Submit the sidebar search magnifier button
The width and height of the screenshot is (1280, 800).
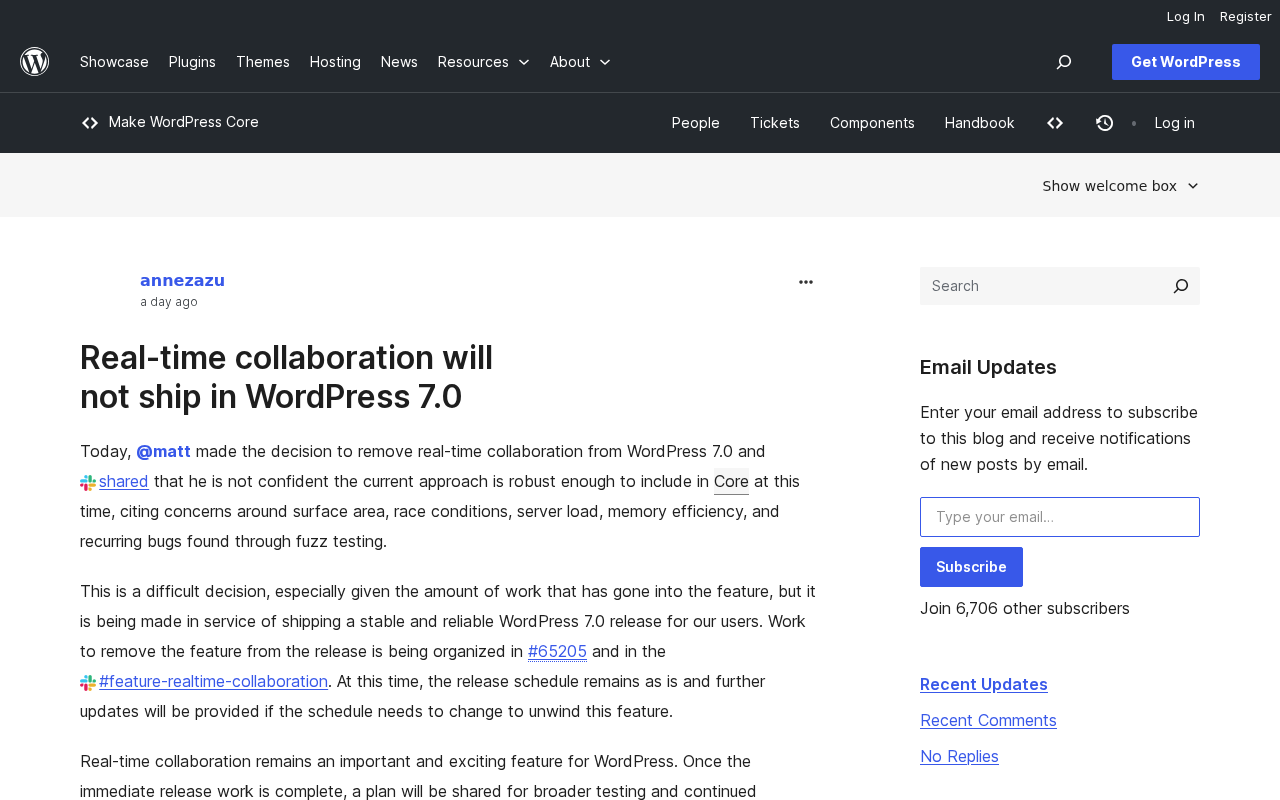1181,286
